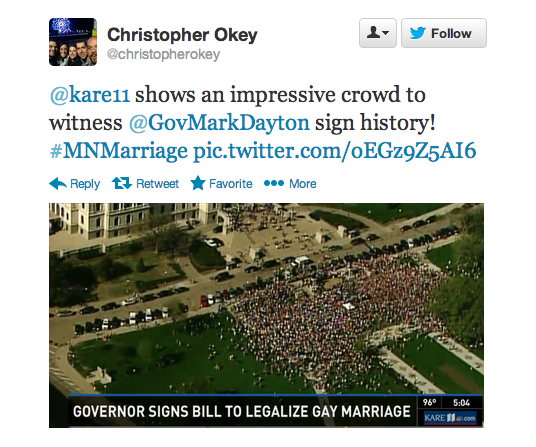Expand the user actions dropdown arrow
Viewport: 536px width, 447px height.
tap(386, 33)
